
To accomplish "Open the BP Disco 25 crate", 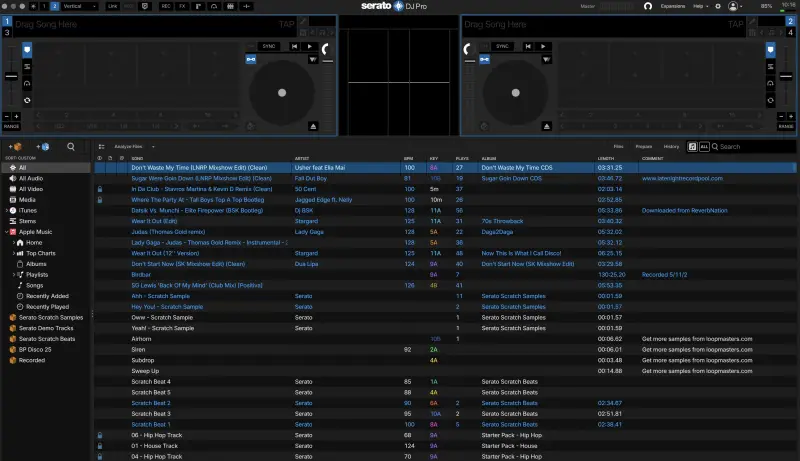I will [35, 350].
